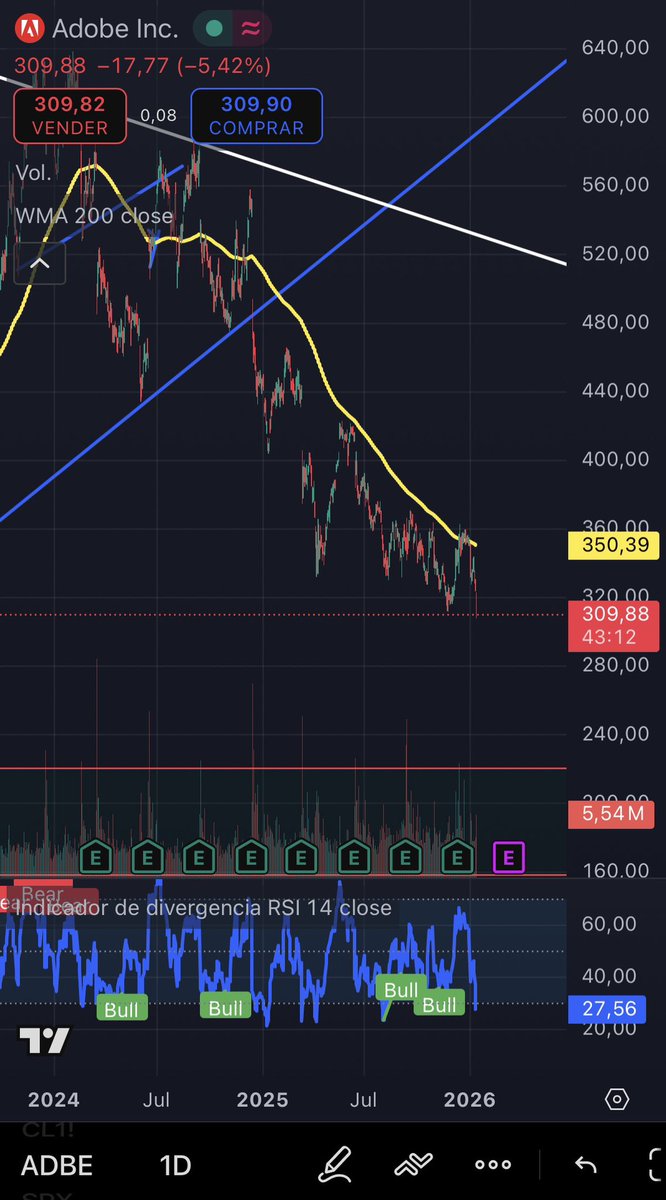666x1200 pixels.
Task: Select the Indicador de divergencia RSI label
Action: 204,908
